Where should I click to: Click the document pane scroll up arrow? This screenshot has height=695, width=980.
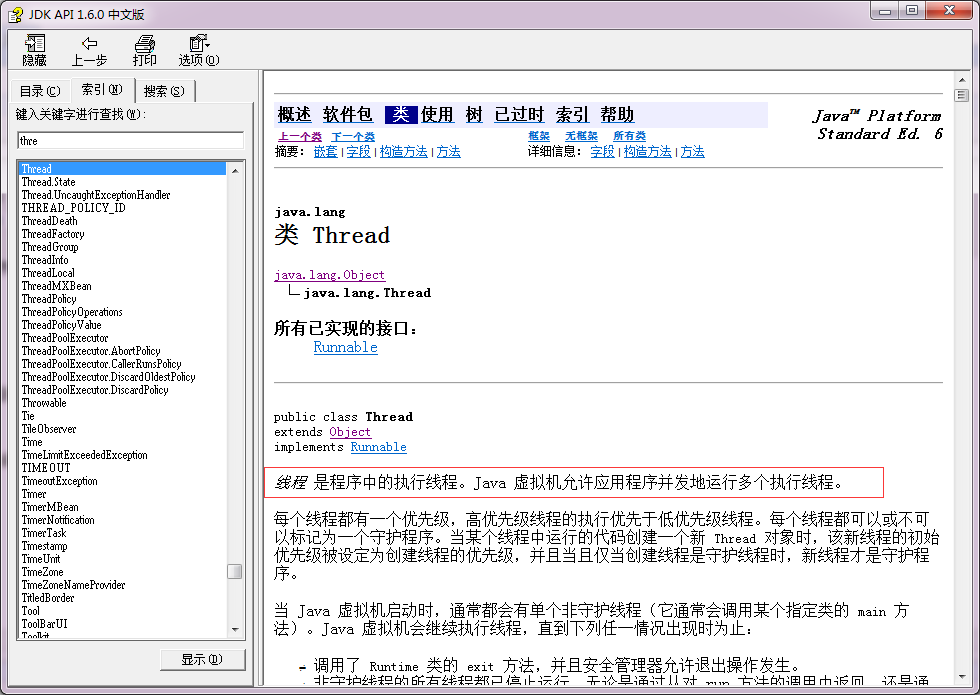[x=961, y=80]
